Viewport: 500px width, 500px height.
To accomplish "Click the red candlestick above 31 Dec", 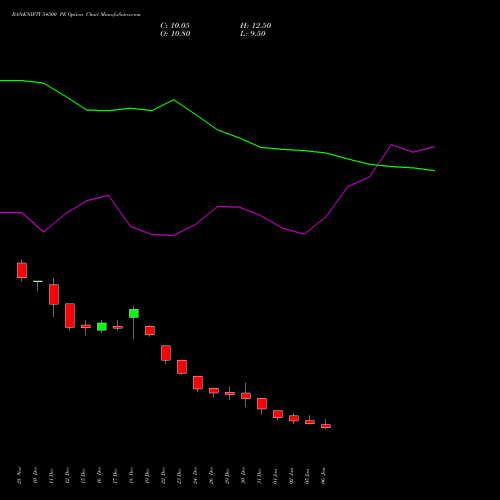I will 262,404.
